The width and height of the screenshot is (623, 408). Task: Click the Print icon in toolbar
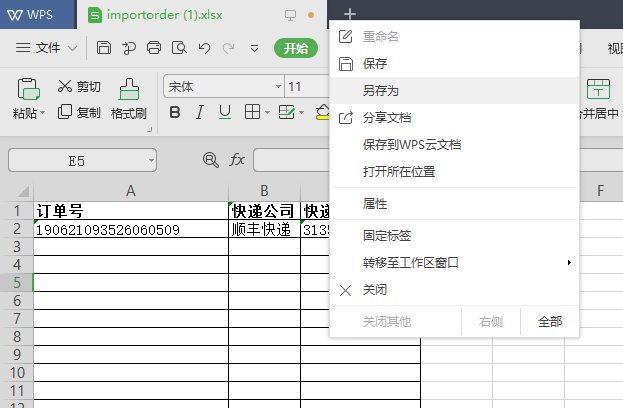coord(154,48)
